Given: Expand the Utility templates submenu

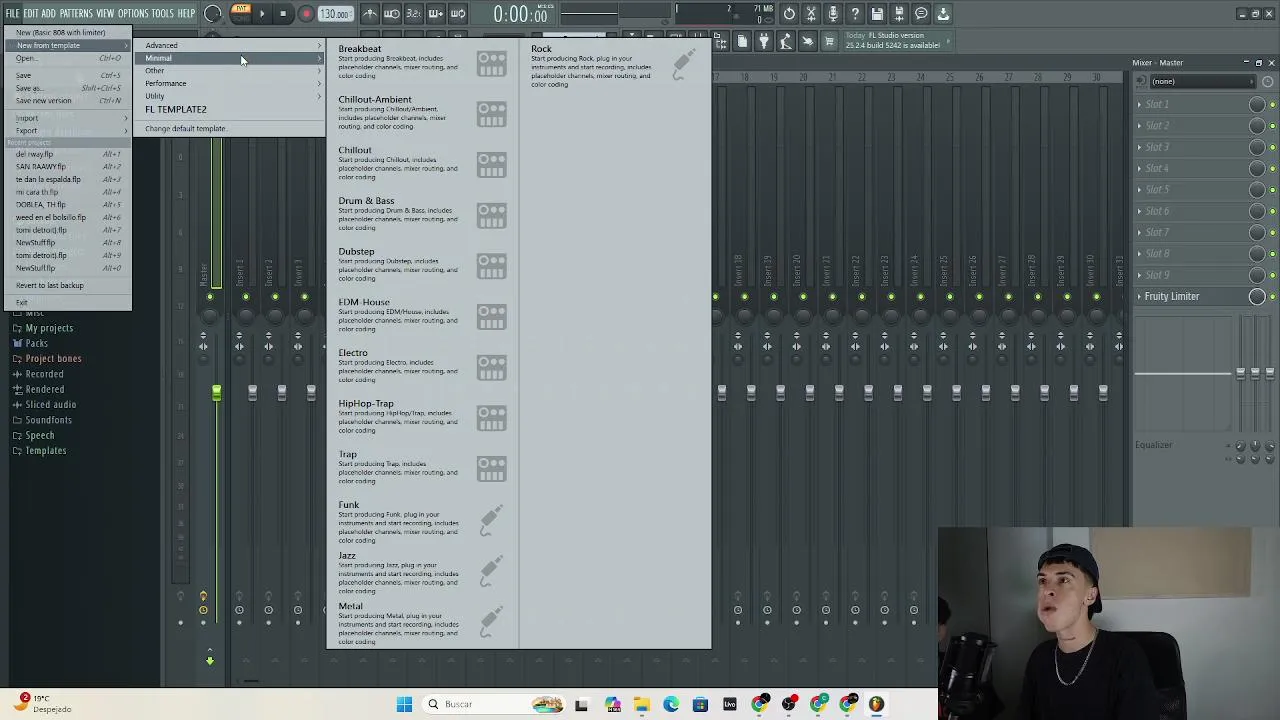Looking at the screenshot, I should click(230, 96).
